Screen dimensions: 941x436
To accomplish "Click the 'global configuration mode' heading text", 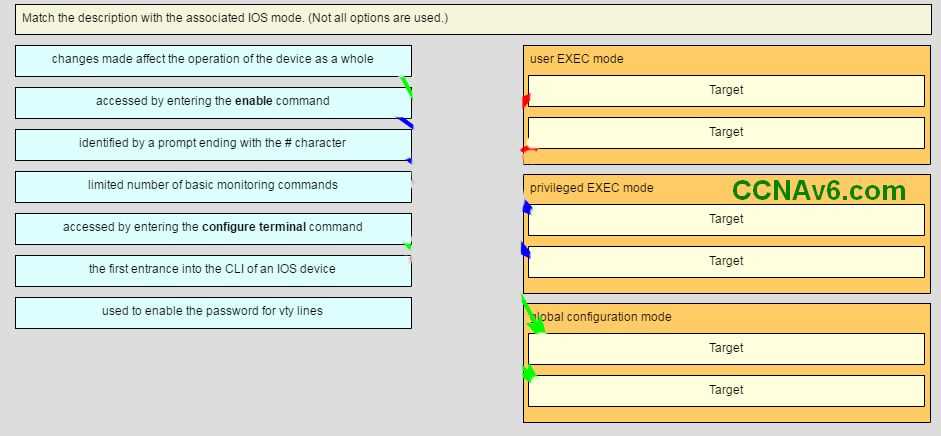I will click(x=601, y=317).
